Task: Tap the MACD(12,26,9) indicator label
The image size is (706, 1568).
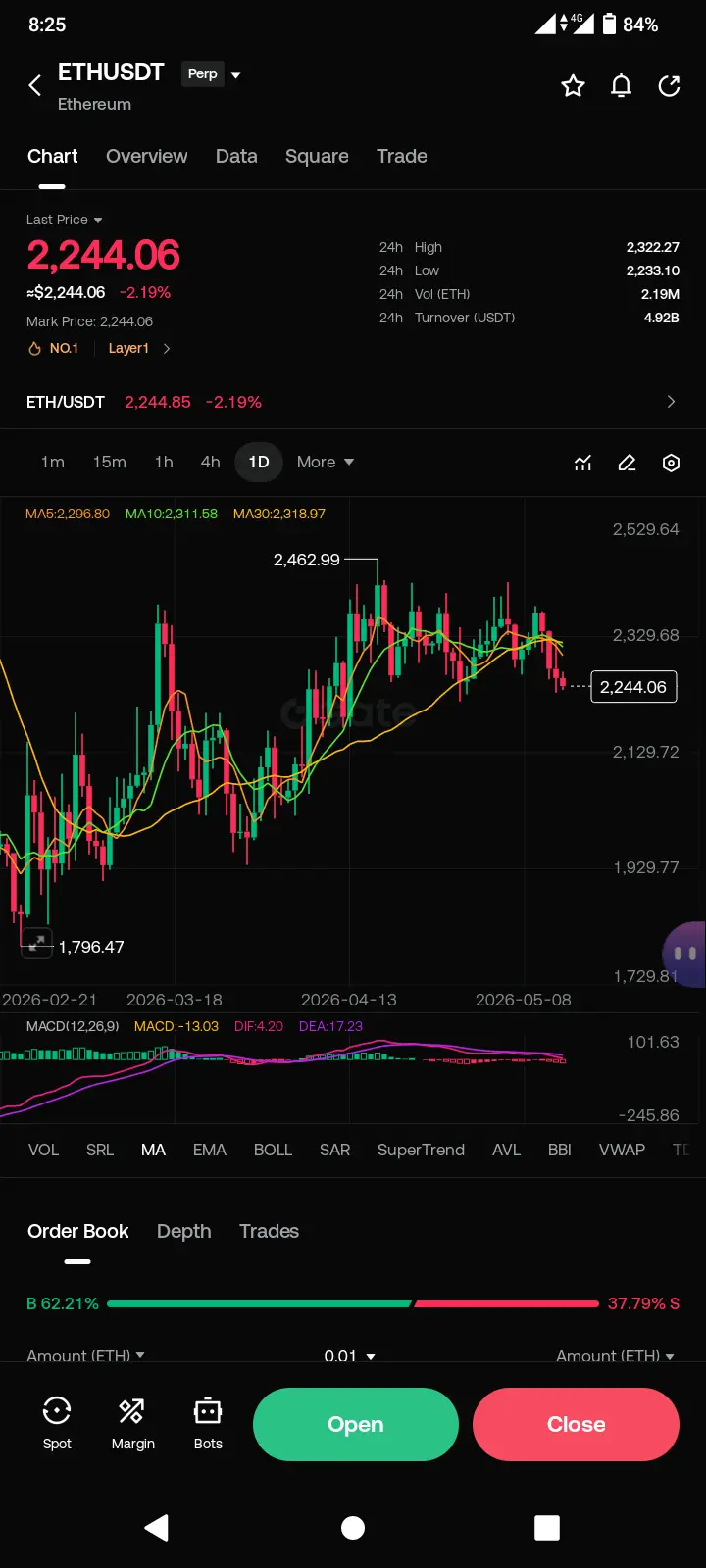Action: coord(73,1026)
